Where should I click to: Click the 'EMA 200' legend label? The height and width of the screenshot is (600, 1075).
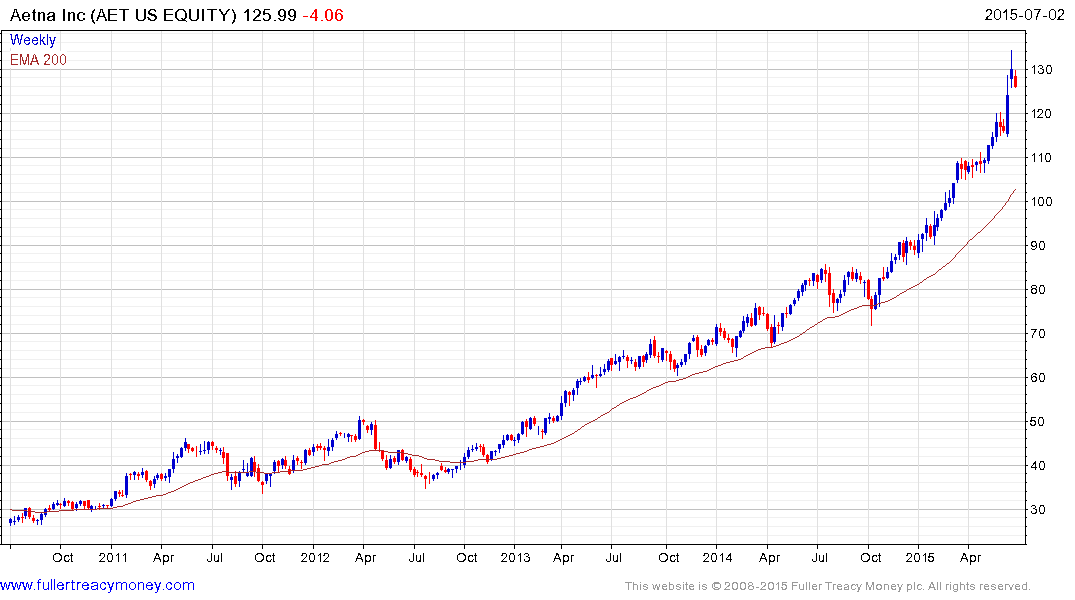[38, 60]
